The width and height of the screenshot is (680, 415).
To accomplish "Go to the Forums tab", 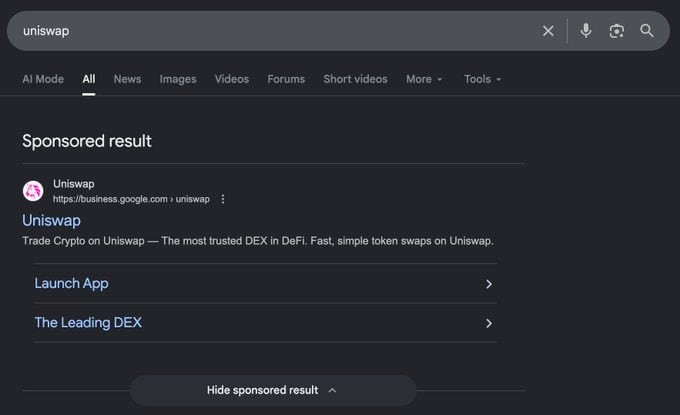I will tap(286, 79).
